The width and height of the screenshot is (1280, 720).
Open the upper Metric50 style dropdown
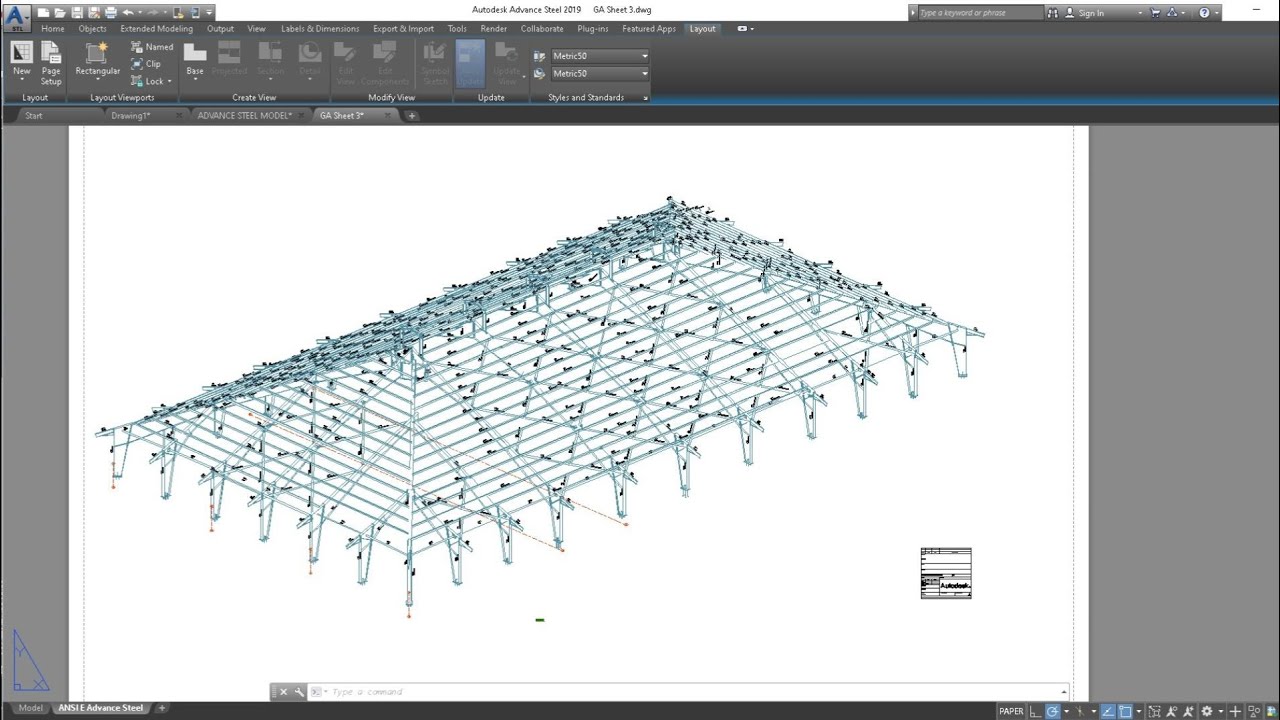point(600,56)
